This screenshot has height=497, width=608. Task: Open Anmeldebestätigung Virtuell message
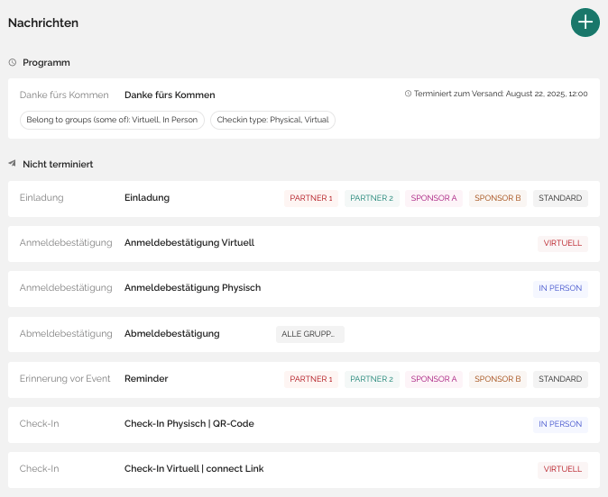click(304, 244)
